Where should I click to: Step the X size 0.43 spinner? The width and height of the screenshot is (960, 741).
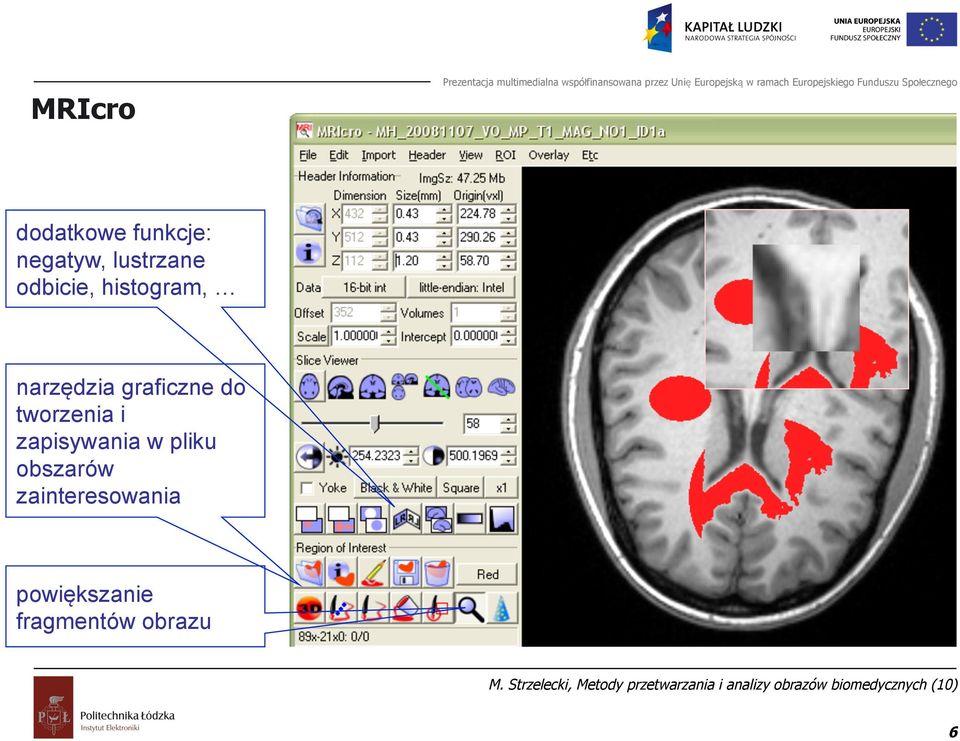444,214
